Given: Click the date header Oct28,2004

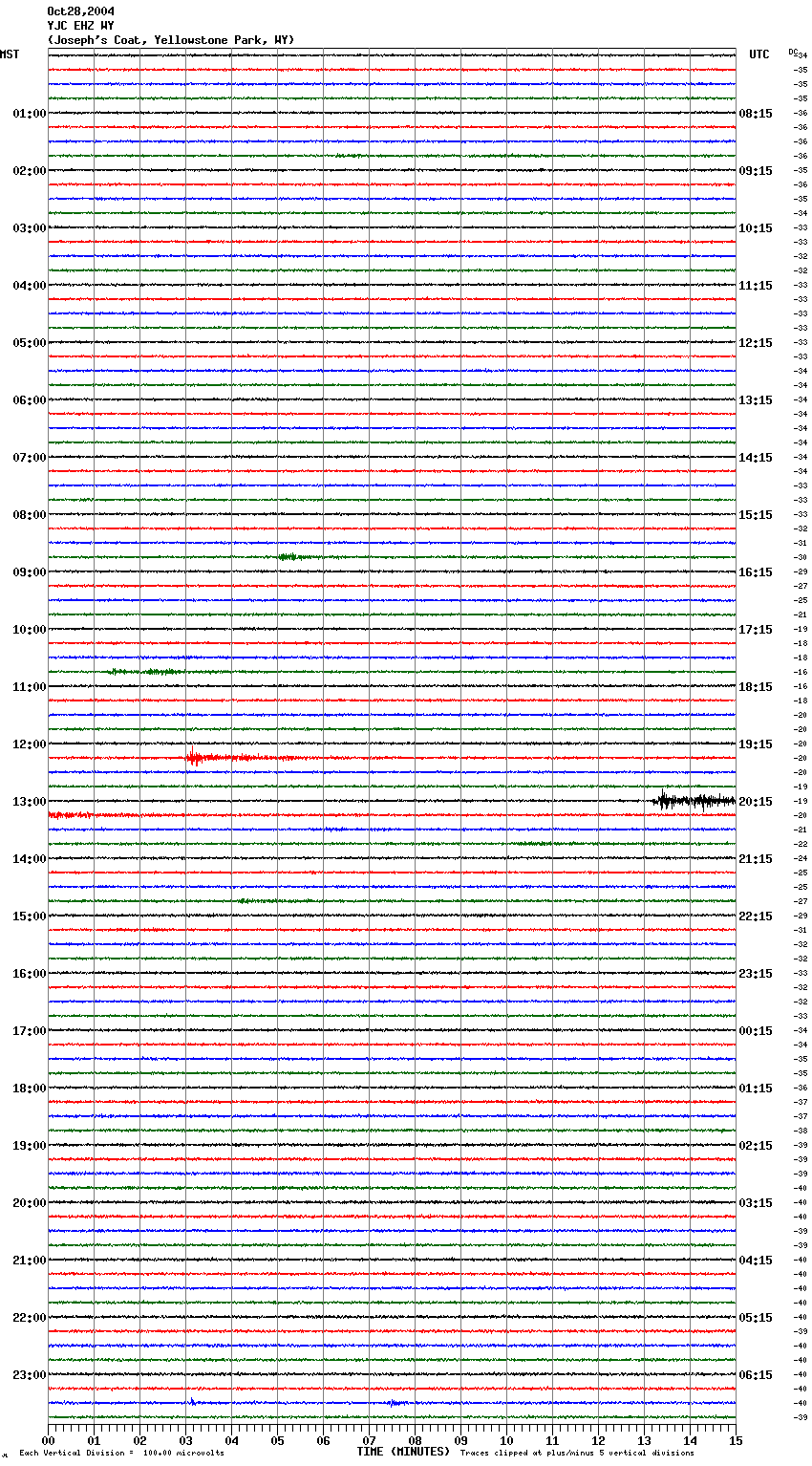Looking at the screenshot, I should click(x=80, y=11).
